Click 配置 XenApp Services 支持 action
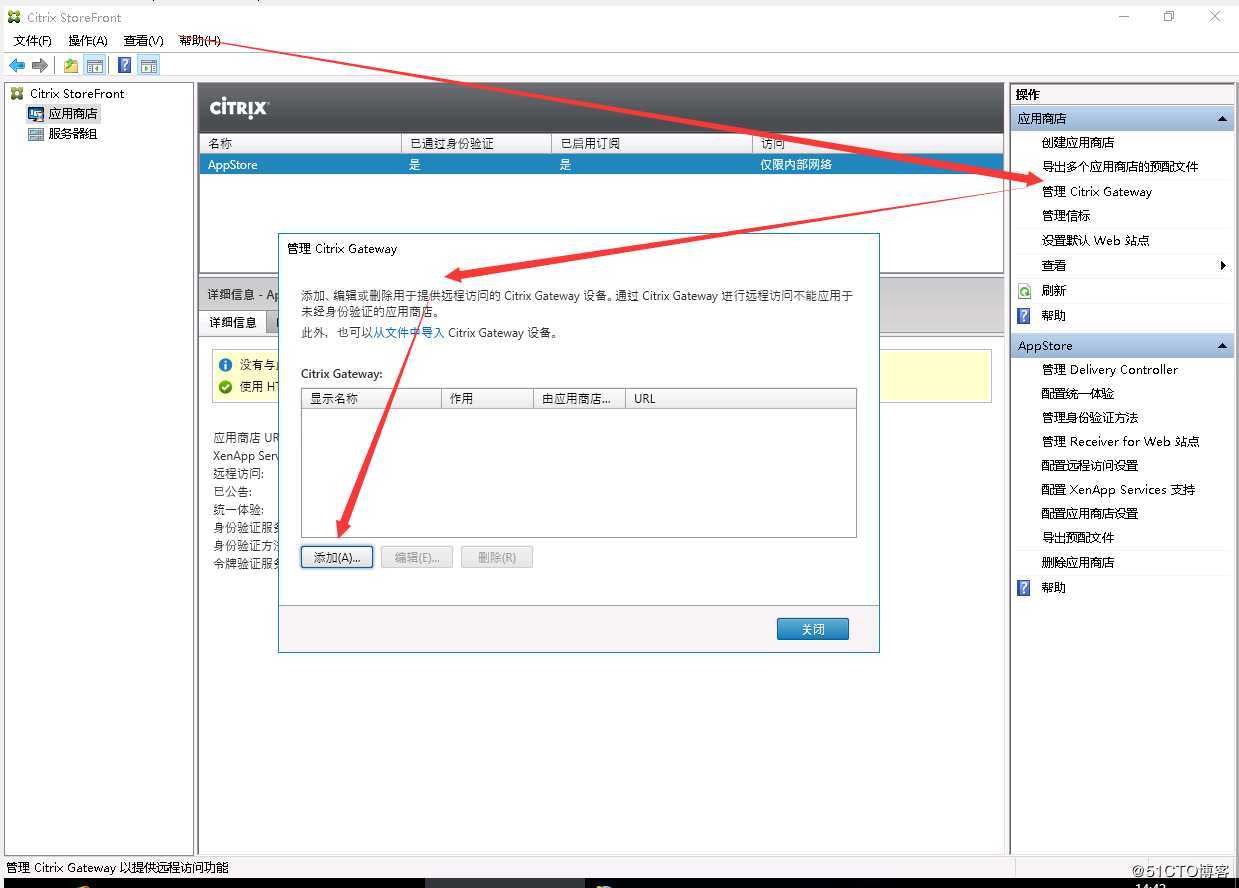The height and width of the screenshot is (888, 1239). click(1118, 490)
